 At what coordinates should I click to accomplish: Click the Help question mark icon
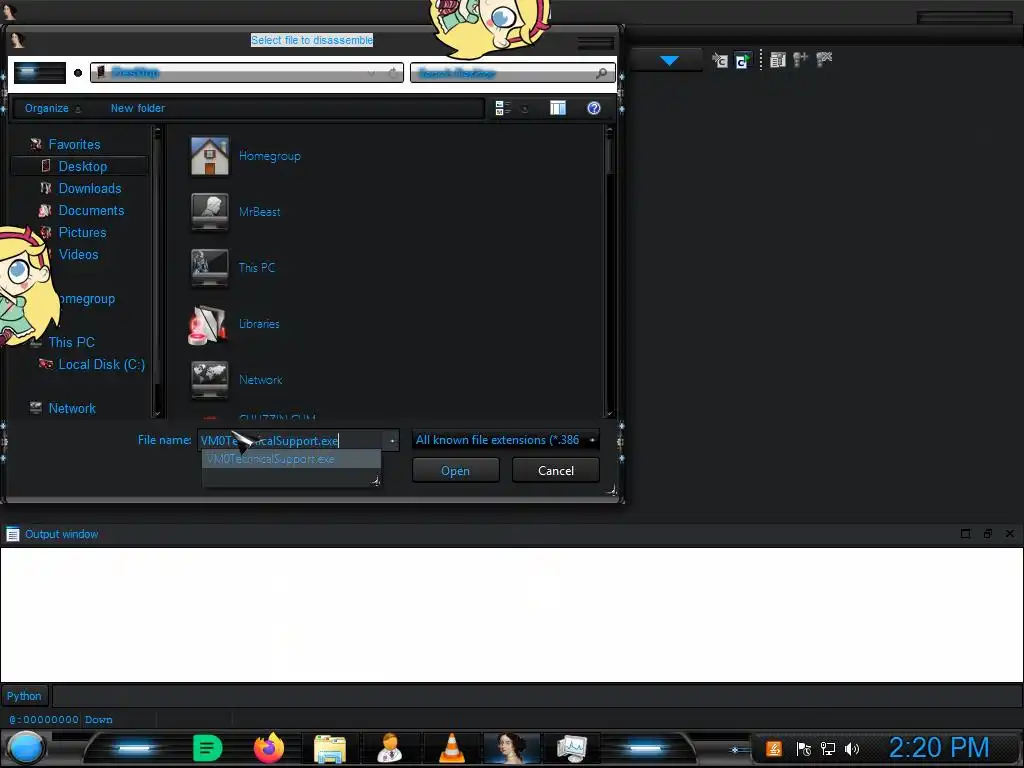594,108
